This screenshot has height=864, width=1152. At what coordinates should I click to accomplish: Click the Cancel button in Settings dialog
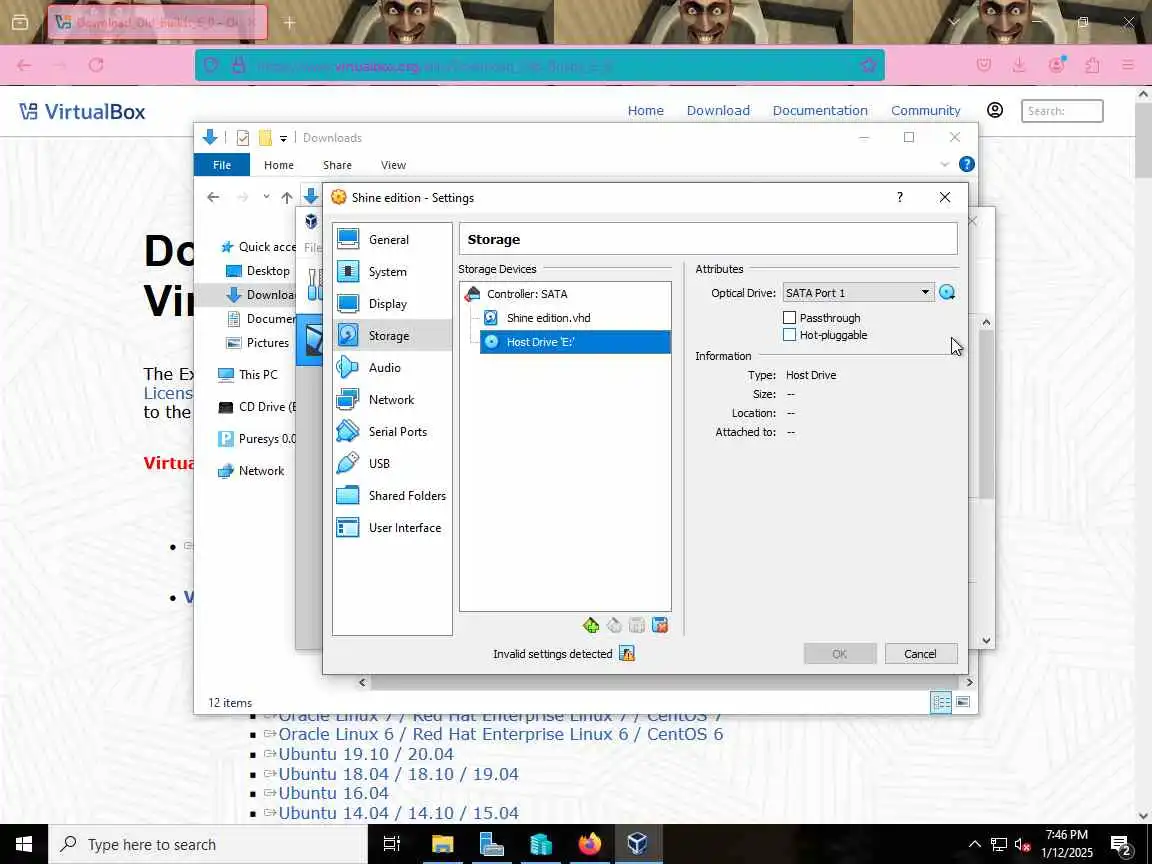click(x=921, y=654)
